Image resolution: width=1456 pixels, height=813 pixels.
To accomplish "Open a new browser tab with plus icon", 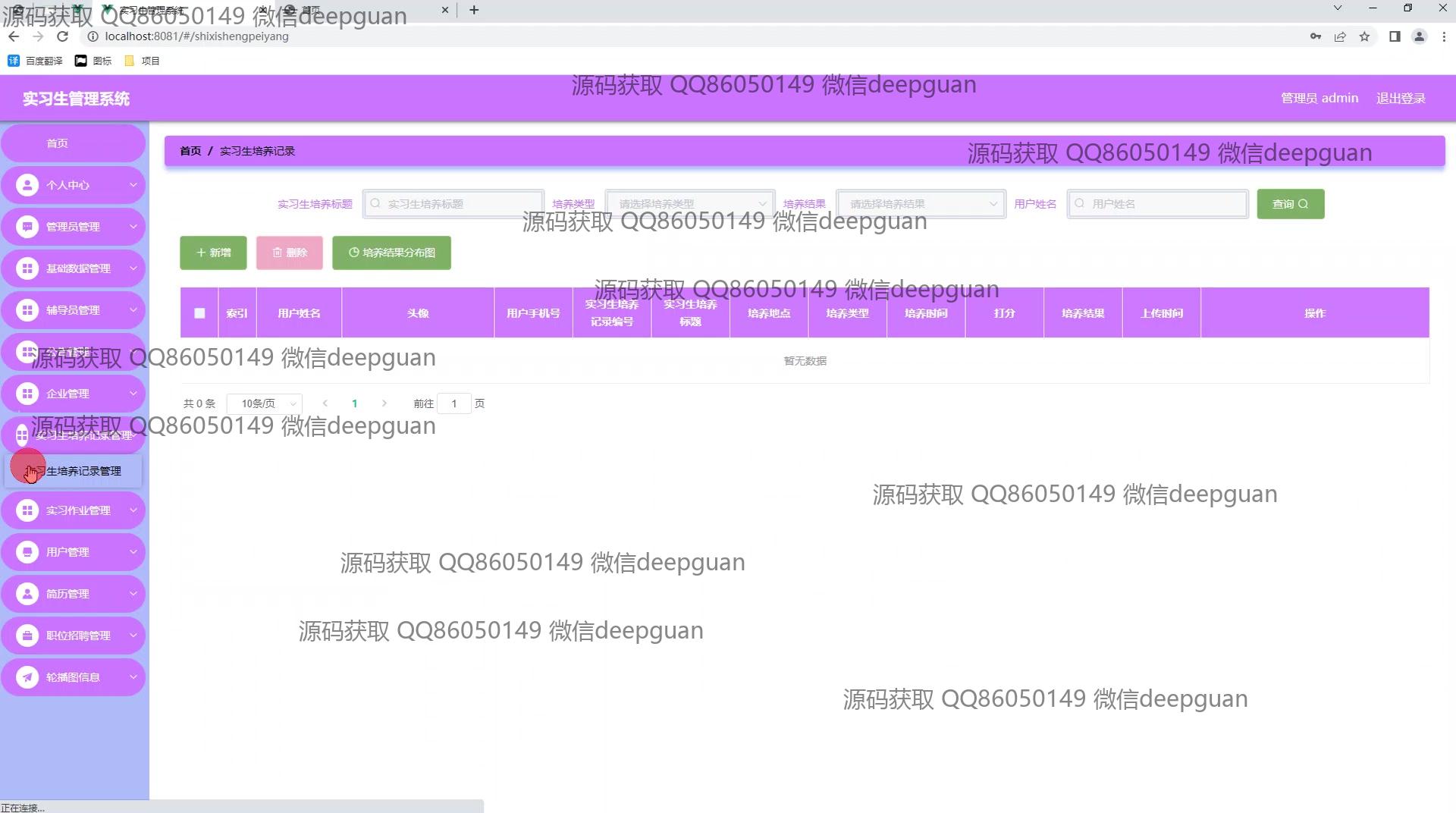I will coord(474,10).
